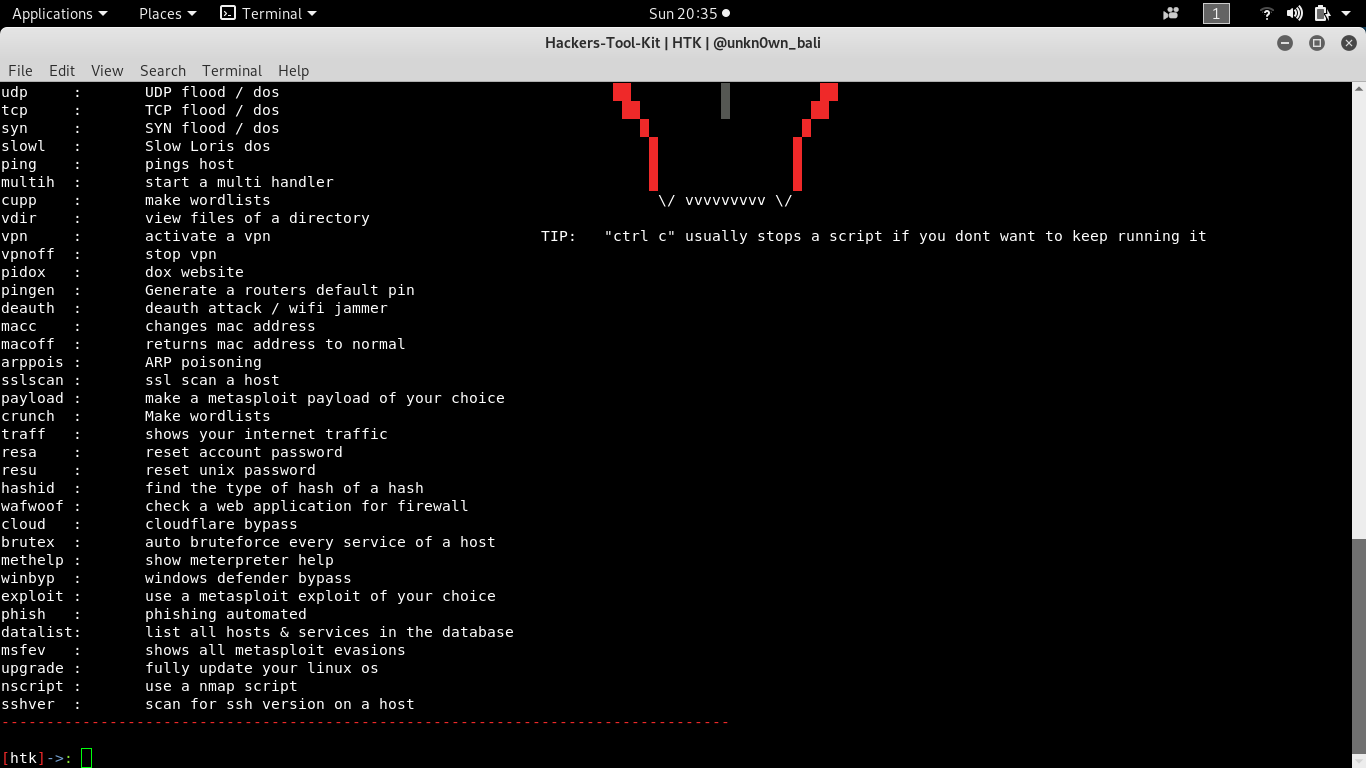Viewport: 1366px width, 768px height.
Task: Minimize the Hackers-Tool-Kit window
Action: tap(1285, 43)
